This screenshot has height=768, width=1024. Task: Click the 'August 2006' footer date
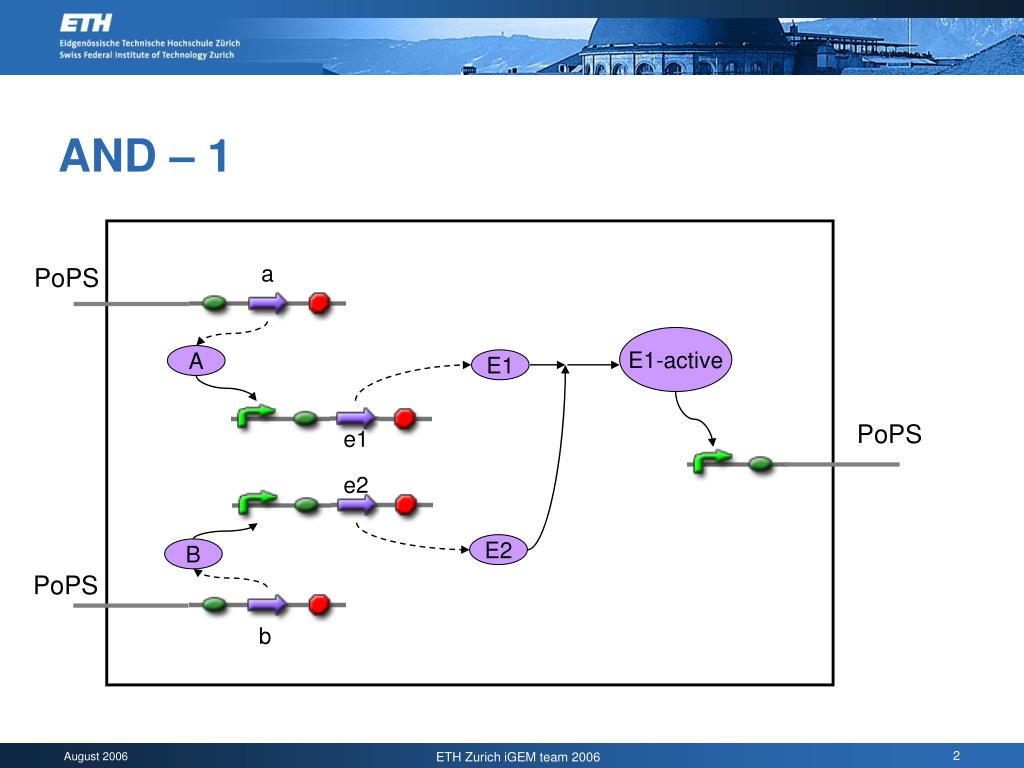[x=96, y=756]
